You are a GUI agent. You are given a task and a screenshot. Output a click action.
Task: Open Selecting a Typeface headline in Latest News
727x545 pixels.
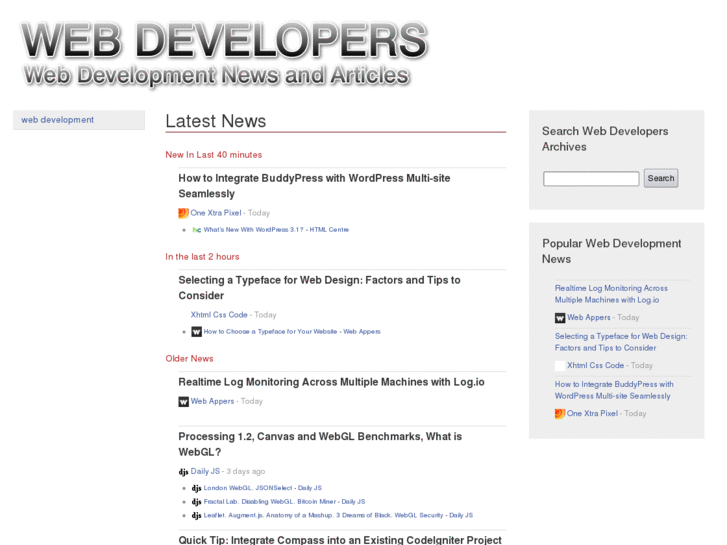[x=319, y=288]
